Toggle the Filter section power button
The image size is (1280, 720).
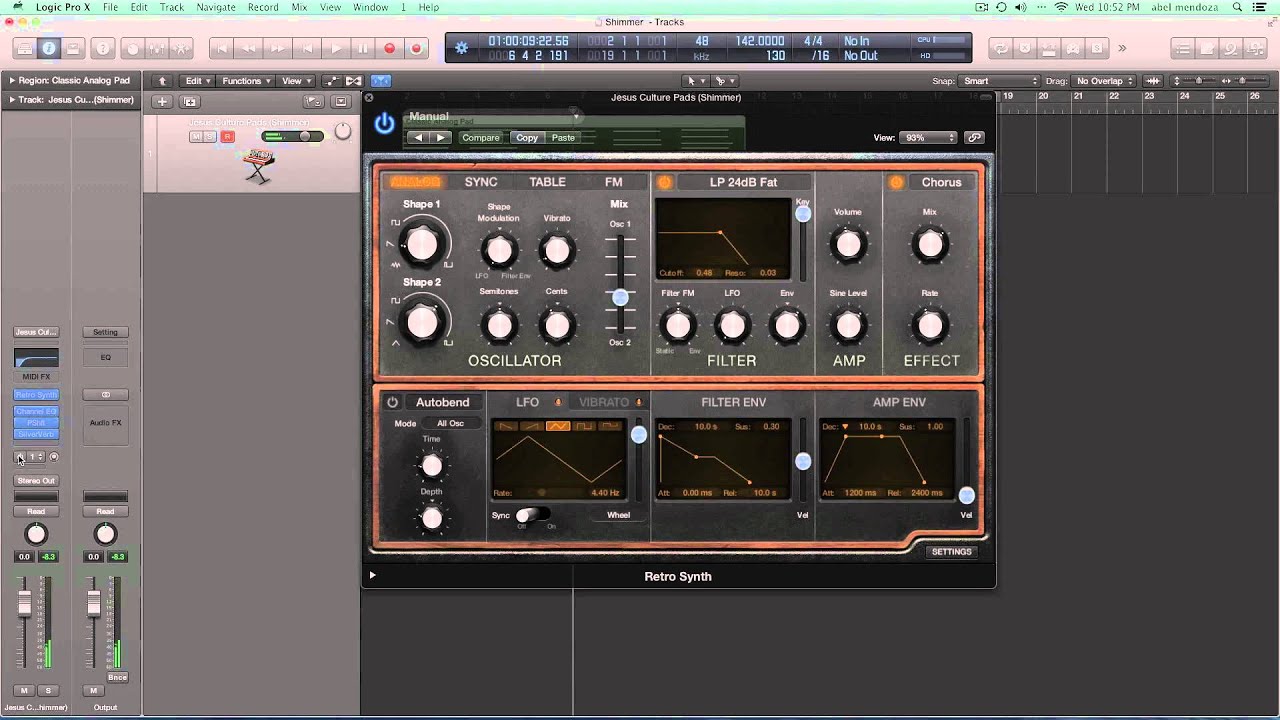pos(665,182)
